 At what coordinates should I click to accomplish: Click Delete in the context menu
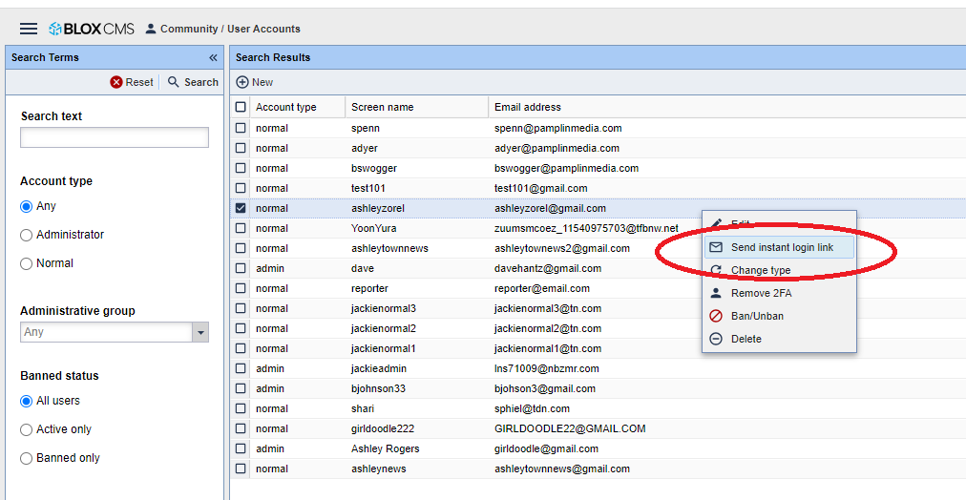coord(745,339)
